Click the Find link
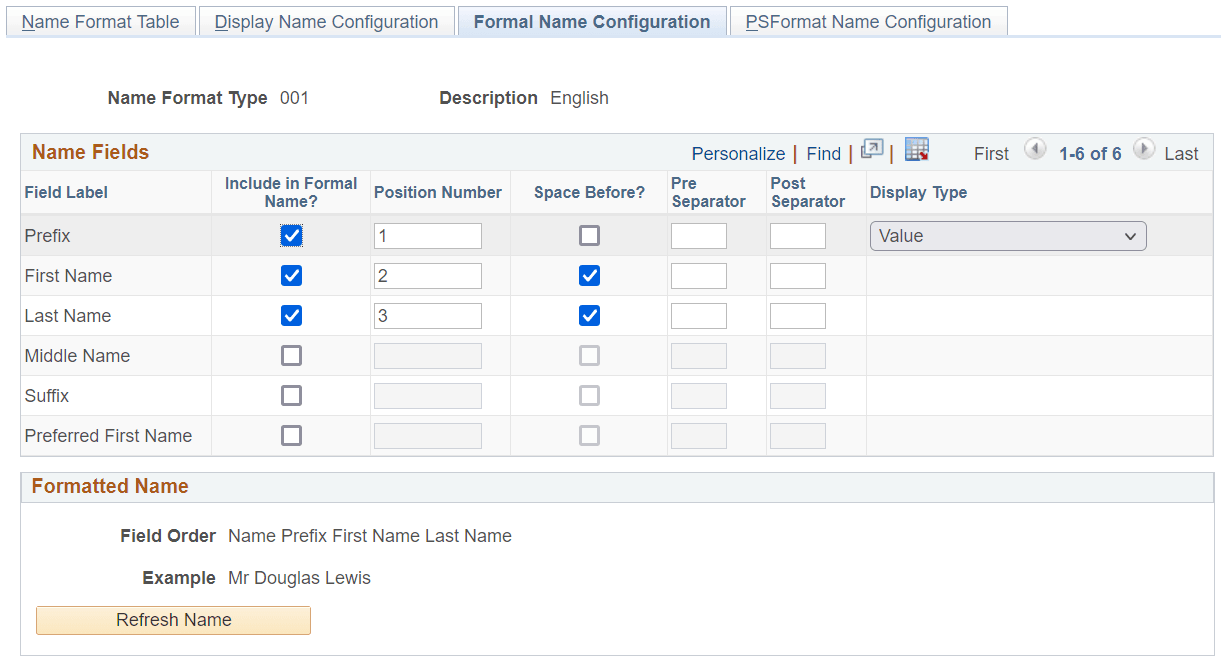The width and height of the screenshot is (1224, 663). pyautogui.click(x=823, y=153)
